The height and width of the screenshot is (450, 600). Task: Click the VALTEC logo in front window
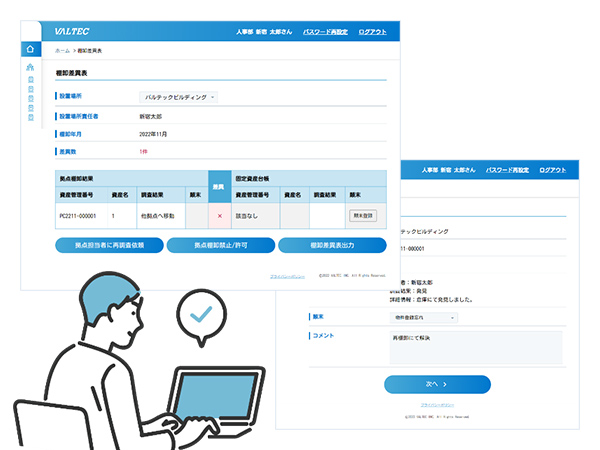[x=71, y=31]
